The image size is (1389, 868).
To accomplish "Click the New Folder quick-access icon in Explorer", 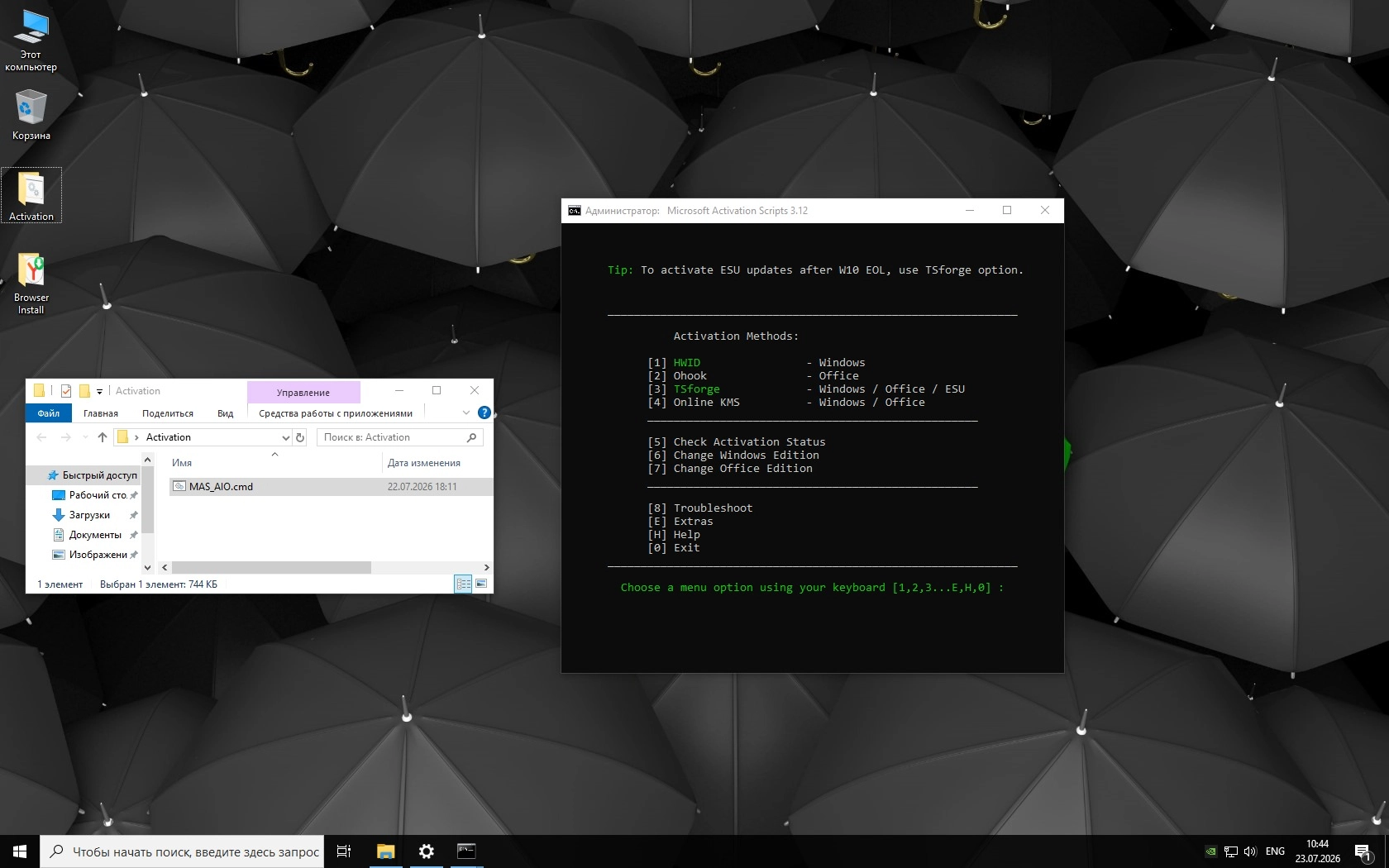I will [84, 391].
